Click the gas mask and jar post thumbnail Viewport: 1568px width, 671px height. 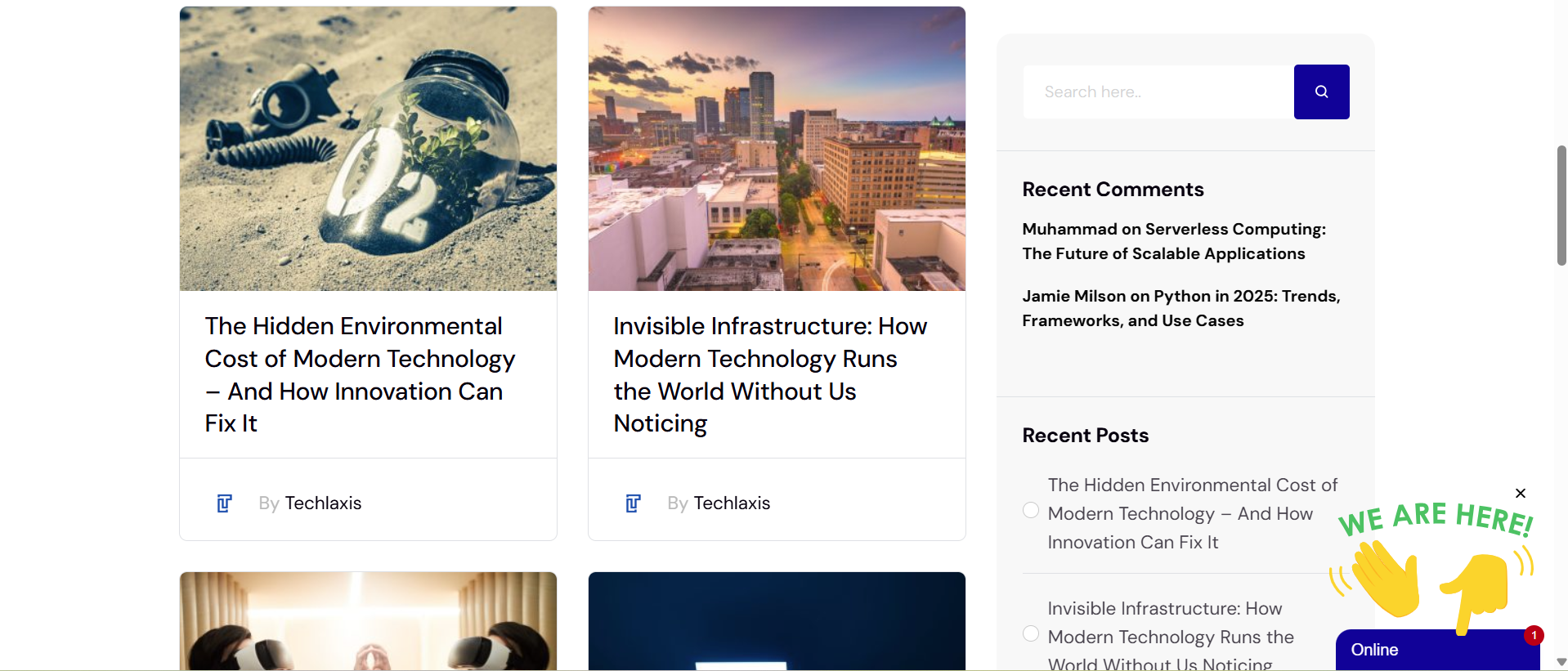click(x=368, y=149)
